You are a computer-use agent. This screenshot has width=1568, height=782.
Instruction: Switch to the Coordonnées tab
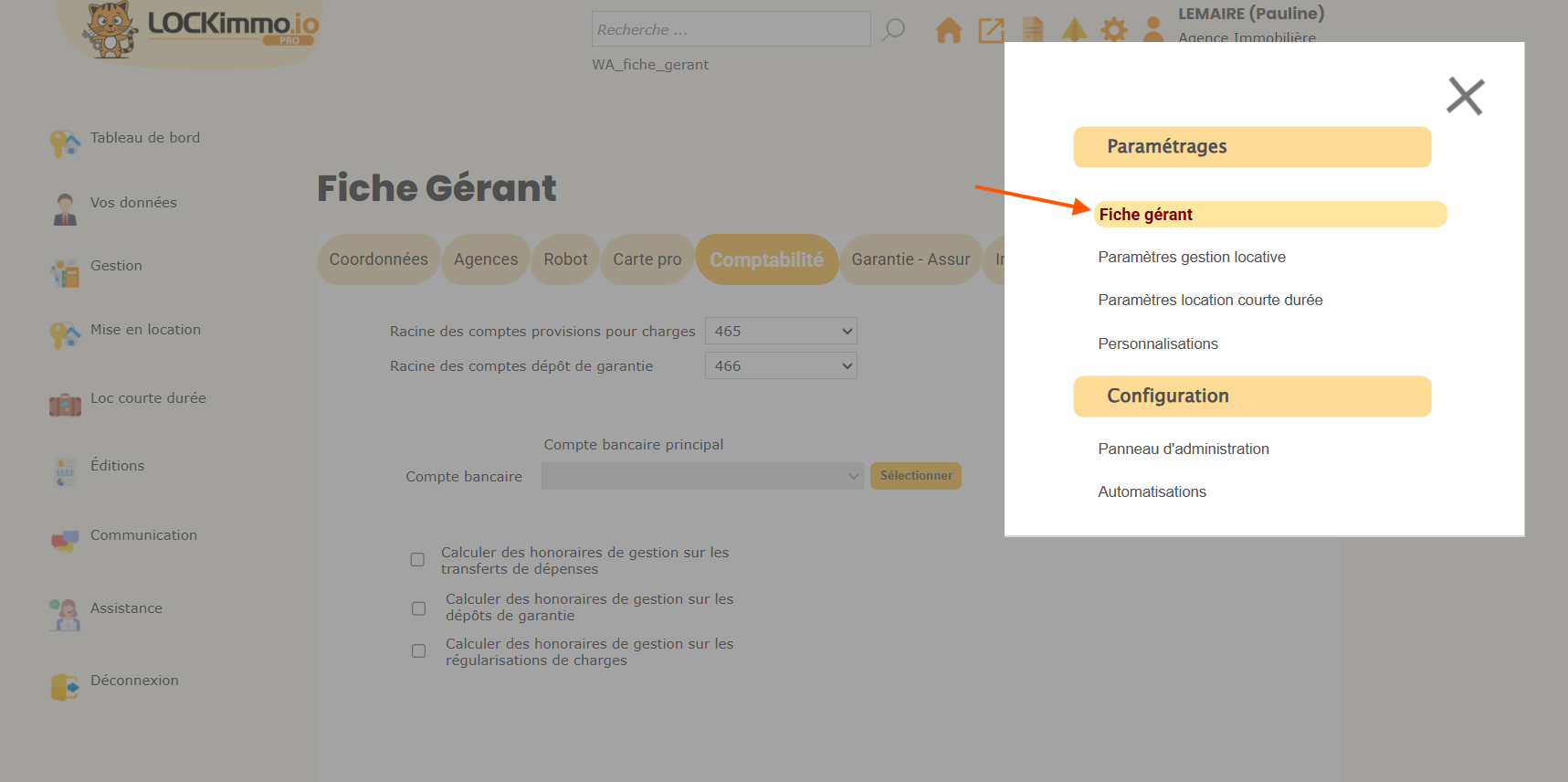coord(378,259)
